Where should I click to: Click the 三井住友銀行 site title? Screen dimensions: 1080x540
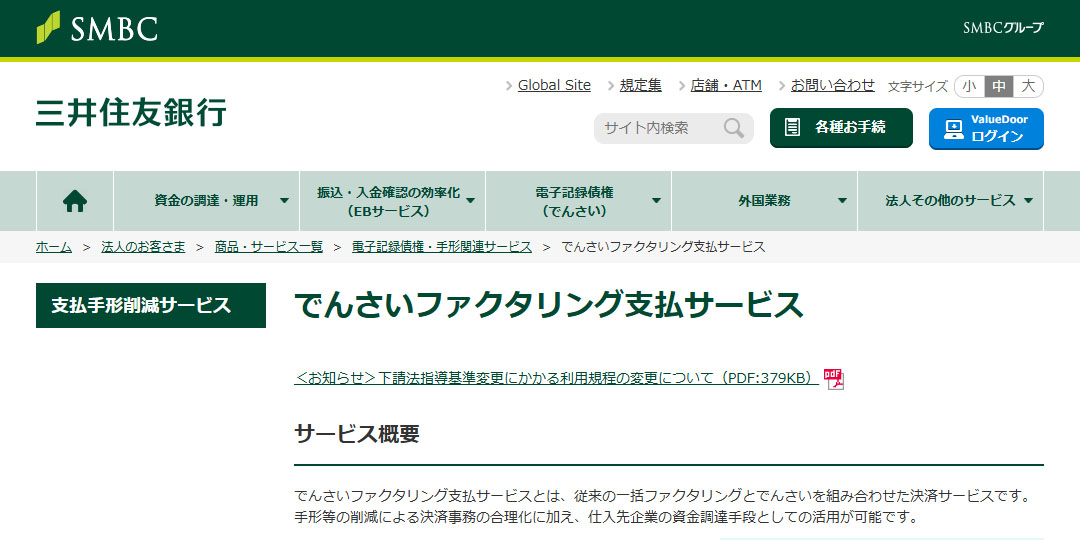(131, 113)
